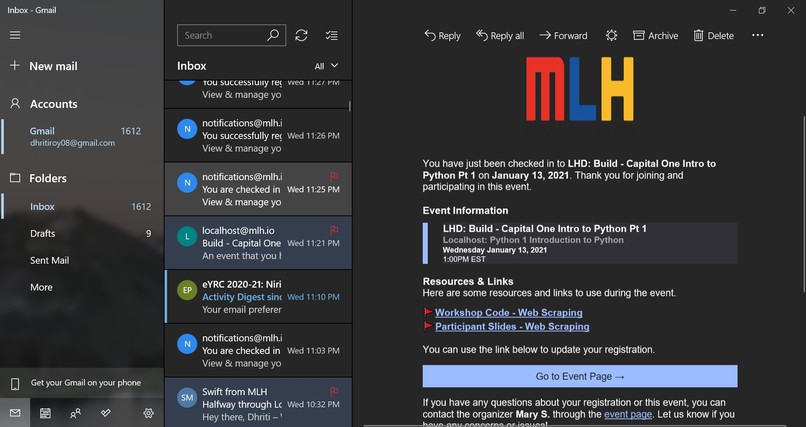
Task: Restore down the Mail window
Action: (762, 10)
